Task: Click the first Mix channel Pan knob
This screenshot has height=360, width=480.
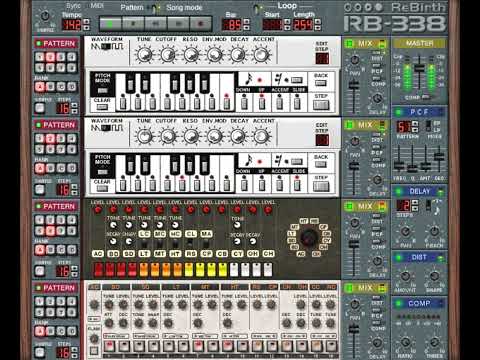Action: point(355,60)
